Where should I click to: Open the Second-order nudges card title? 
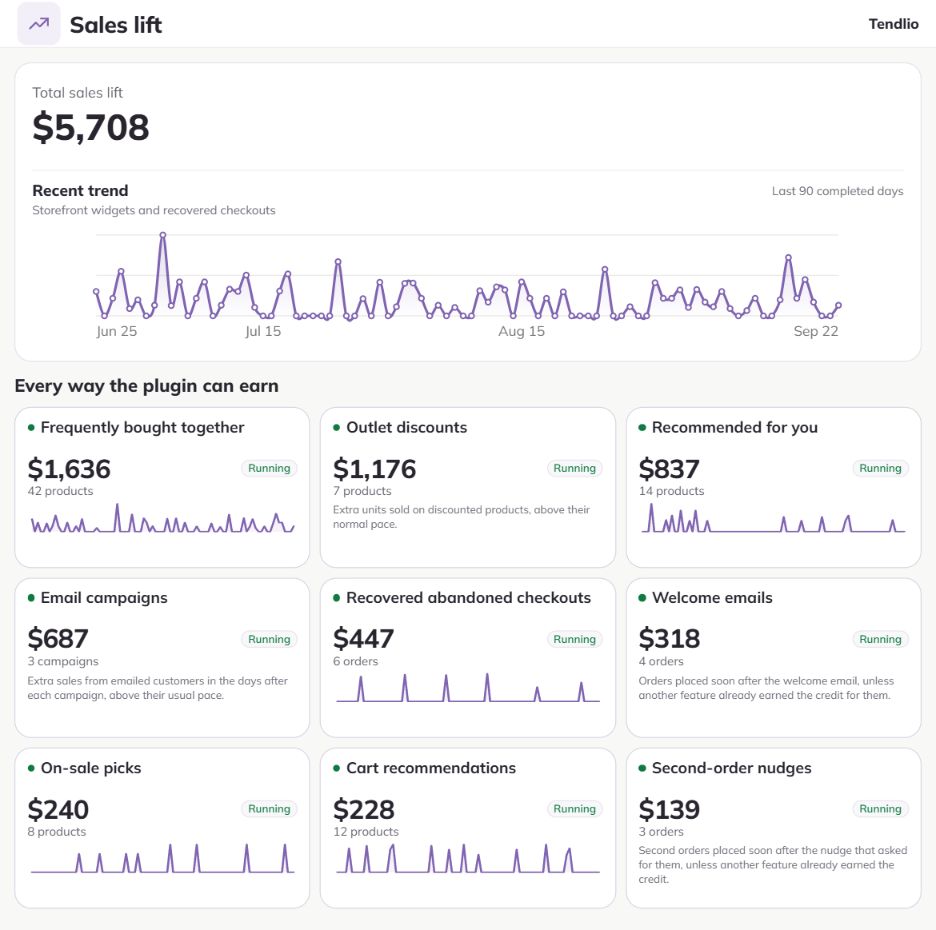pyautogui.click(x=731, y=768)
